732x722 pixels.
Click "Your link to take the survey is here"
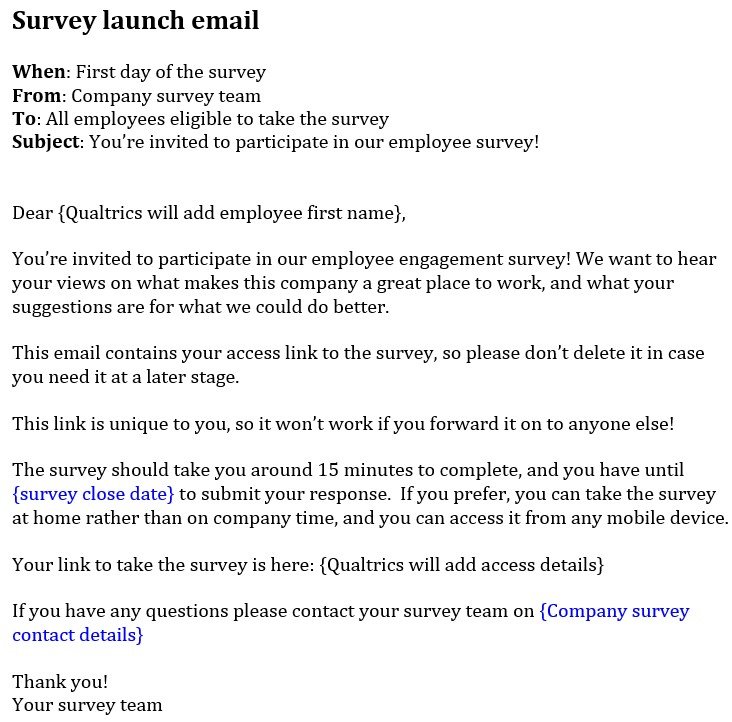[x=162, y=565]
